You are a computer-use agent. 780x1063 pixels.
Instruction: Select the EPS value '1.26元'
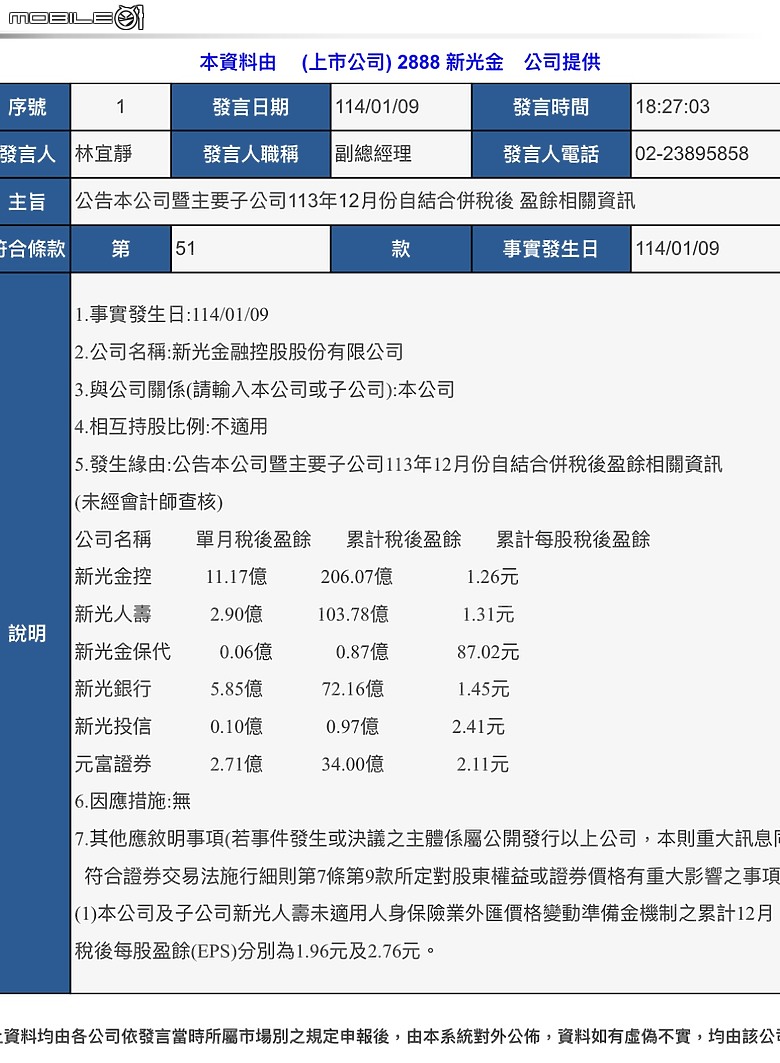tap(492, 577)
